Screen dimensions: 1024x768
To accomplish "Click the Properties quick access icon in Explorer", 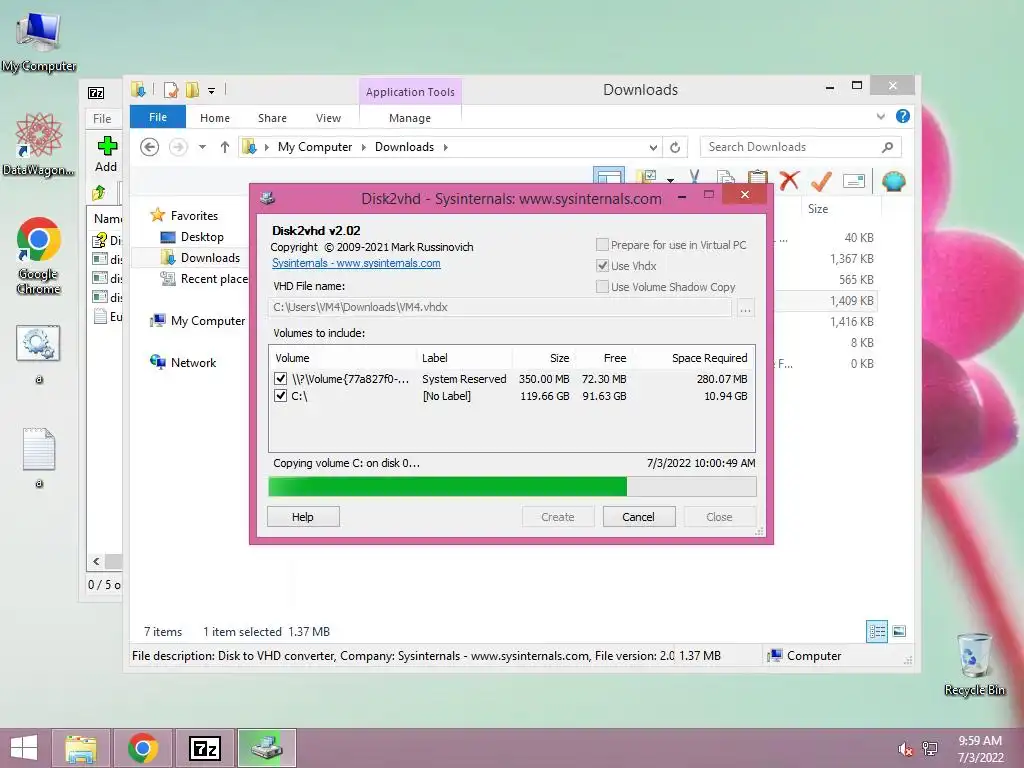I will pos(170,90).
